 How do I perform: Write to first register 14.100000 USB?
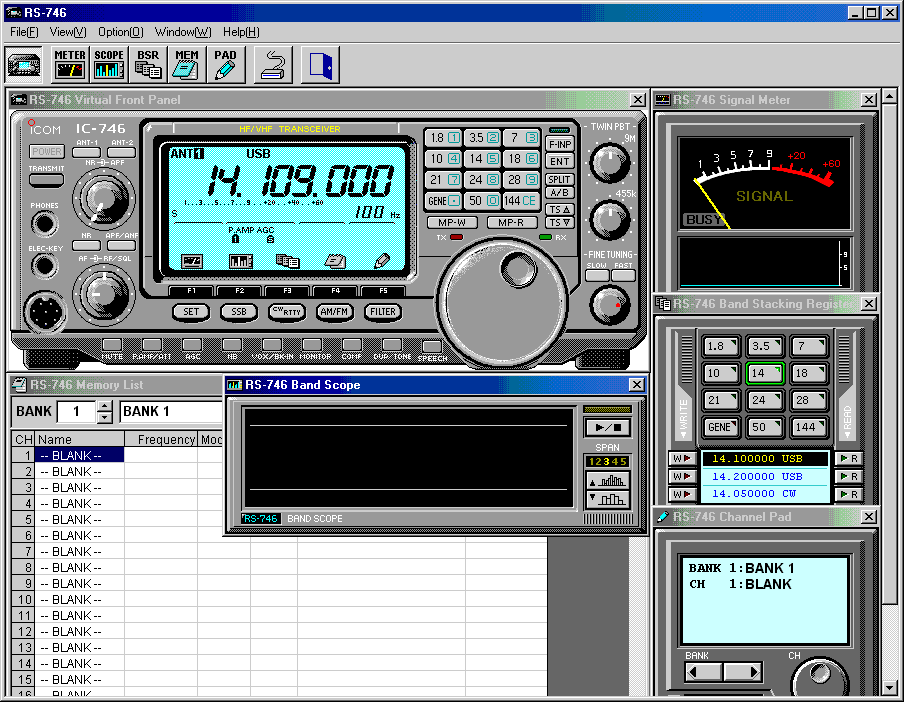681,459
